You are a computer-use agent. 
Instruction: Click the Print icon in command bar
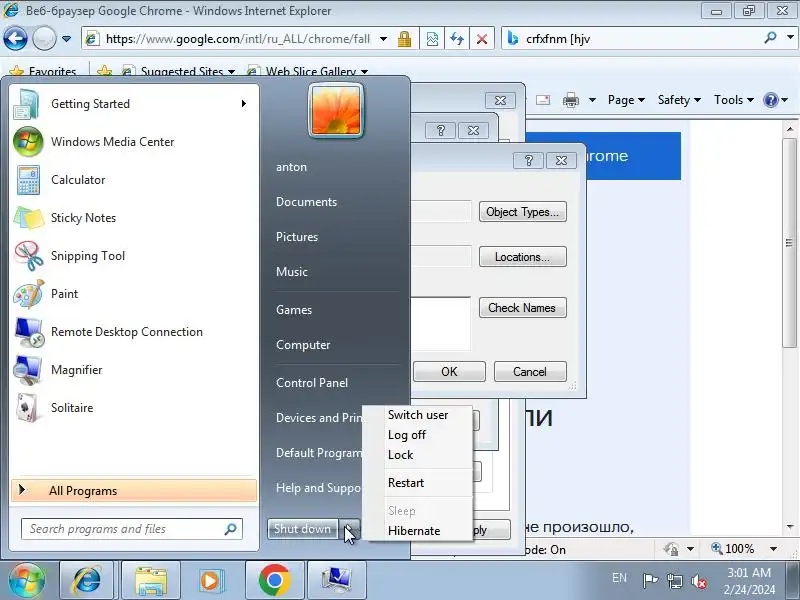pos(570,100)
